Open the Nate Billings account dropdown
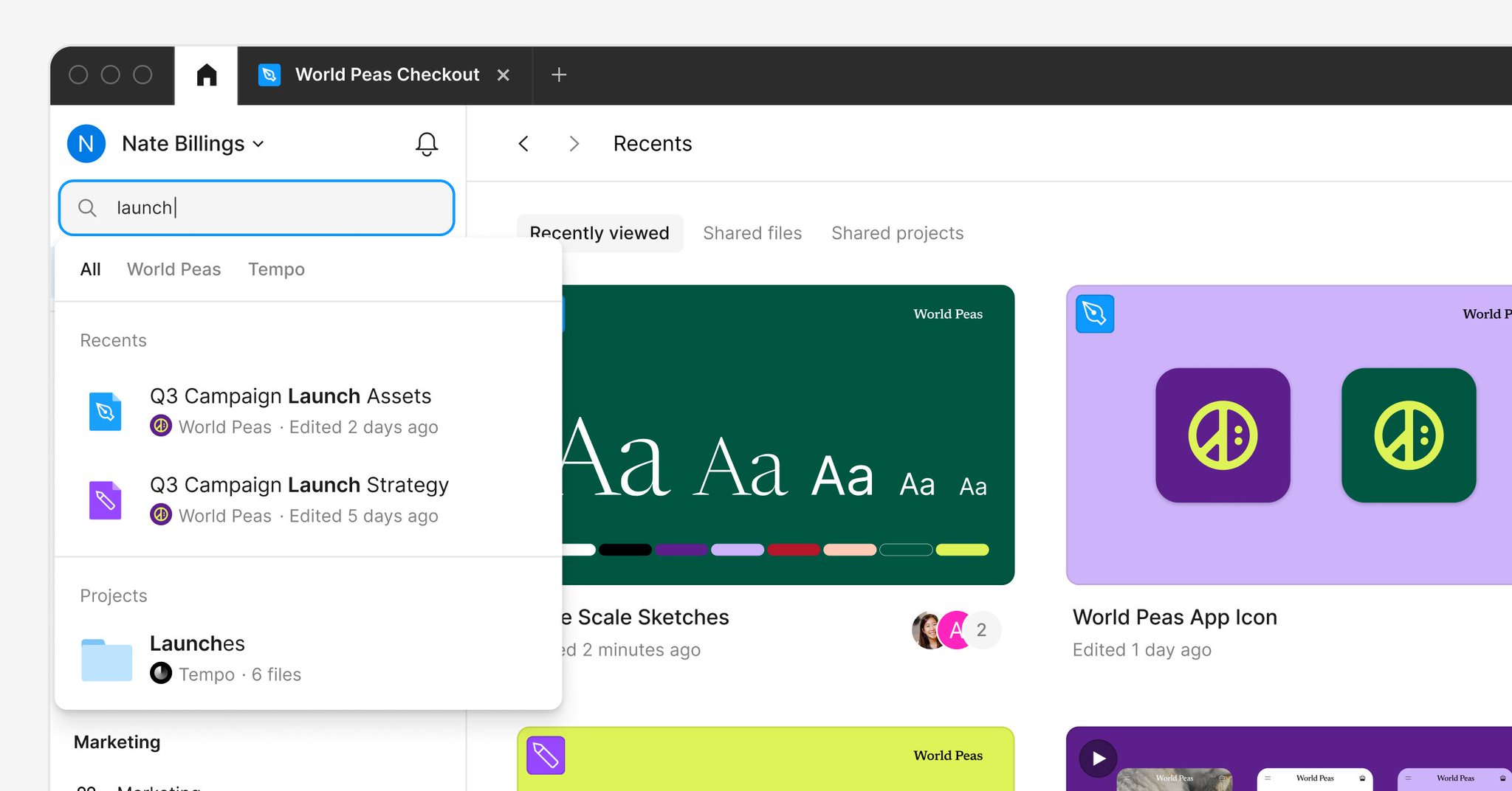This screenshot has height=791, width=1512. click(x=193, y=143)
